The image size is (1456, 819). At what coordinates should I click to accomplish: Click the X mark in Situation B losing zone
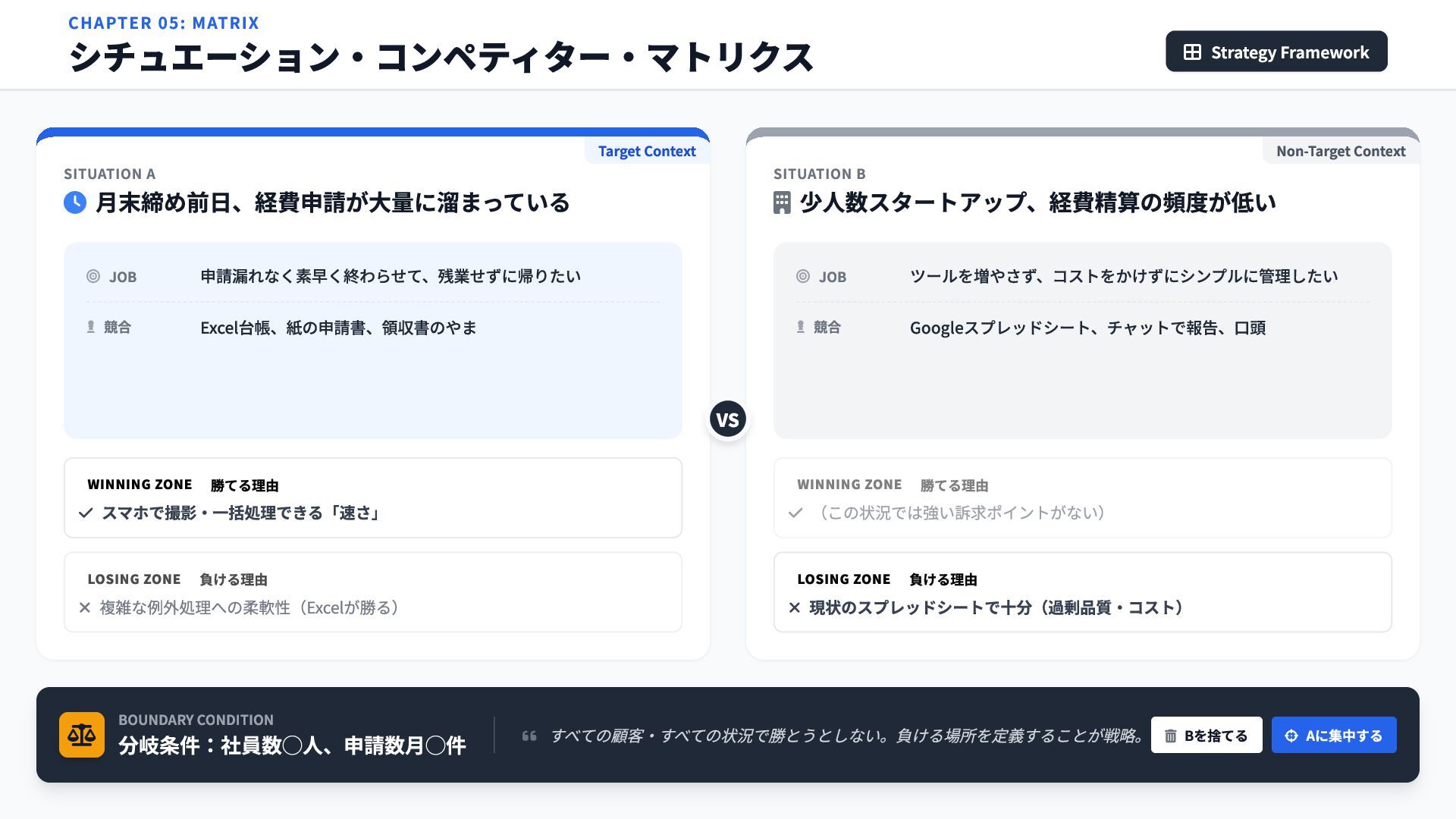tap(794, 607)
